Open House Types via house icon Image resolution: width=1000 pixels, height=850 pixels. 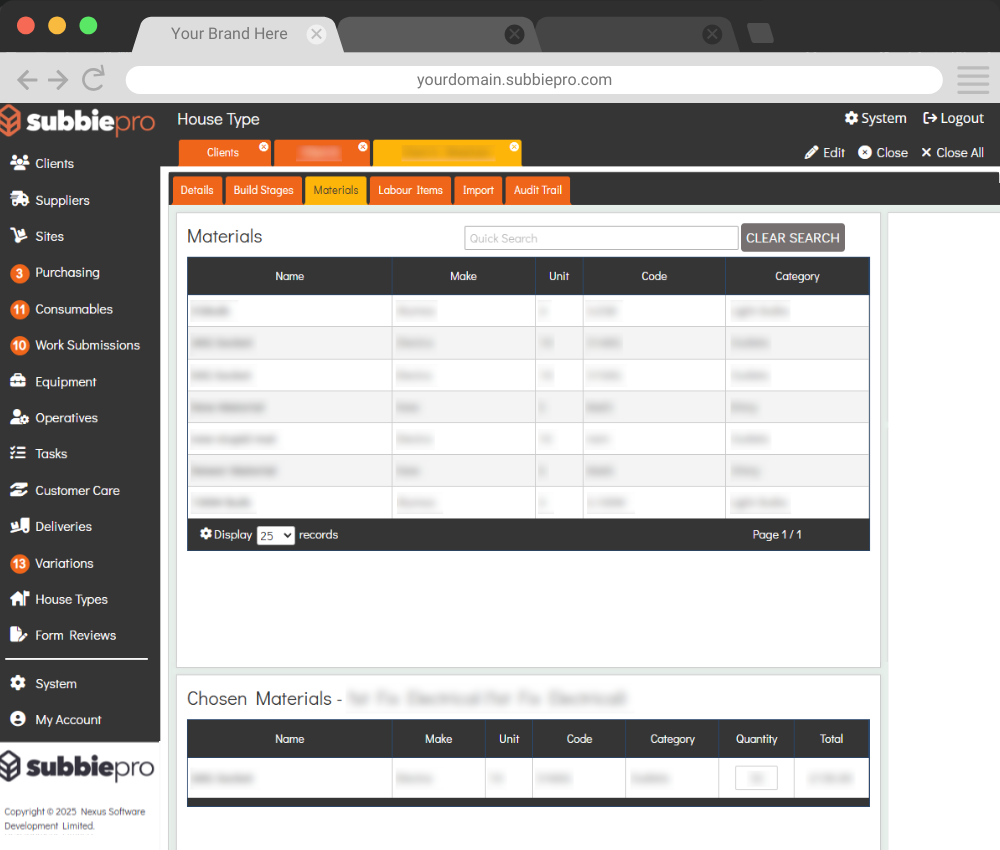click(x=19, y=599)
